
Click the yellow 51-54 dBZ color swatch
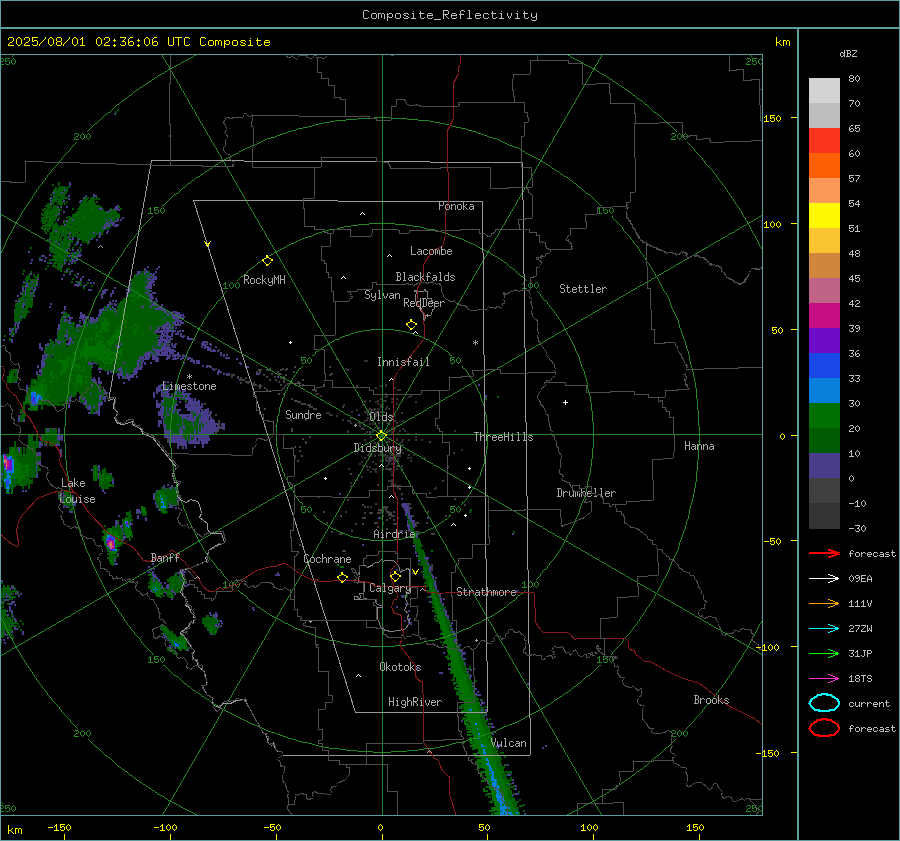click(824, 216)
